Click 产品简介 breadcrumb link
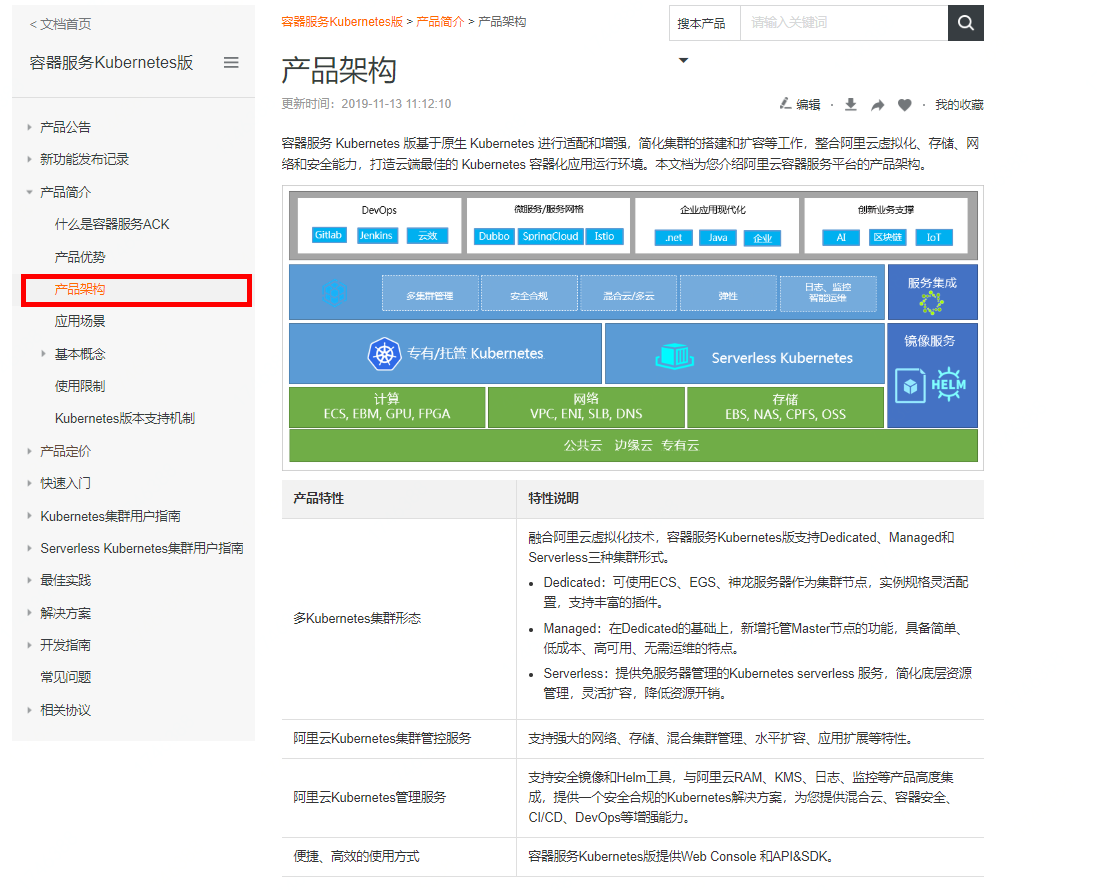The image size is (1097, 890). click(440, 22)
